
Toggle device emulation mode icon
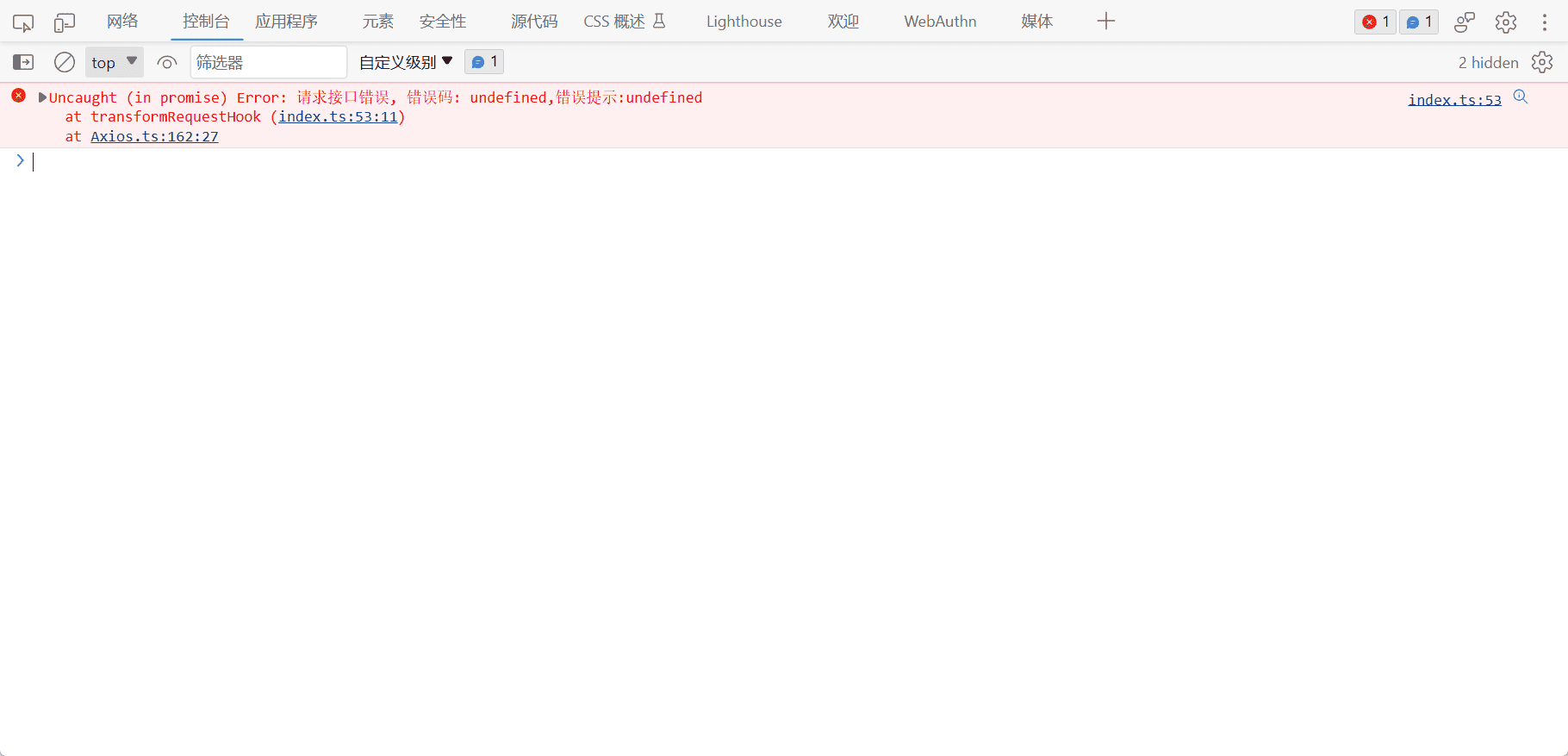[x=65, y=22]
